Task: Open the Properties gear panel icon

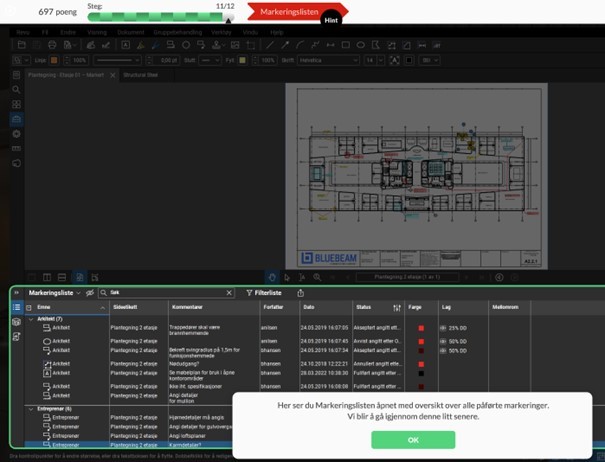Action: pos(16,134)
